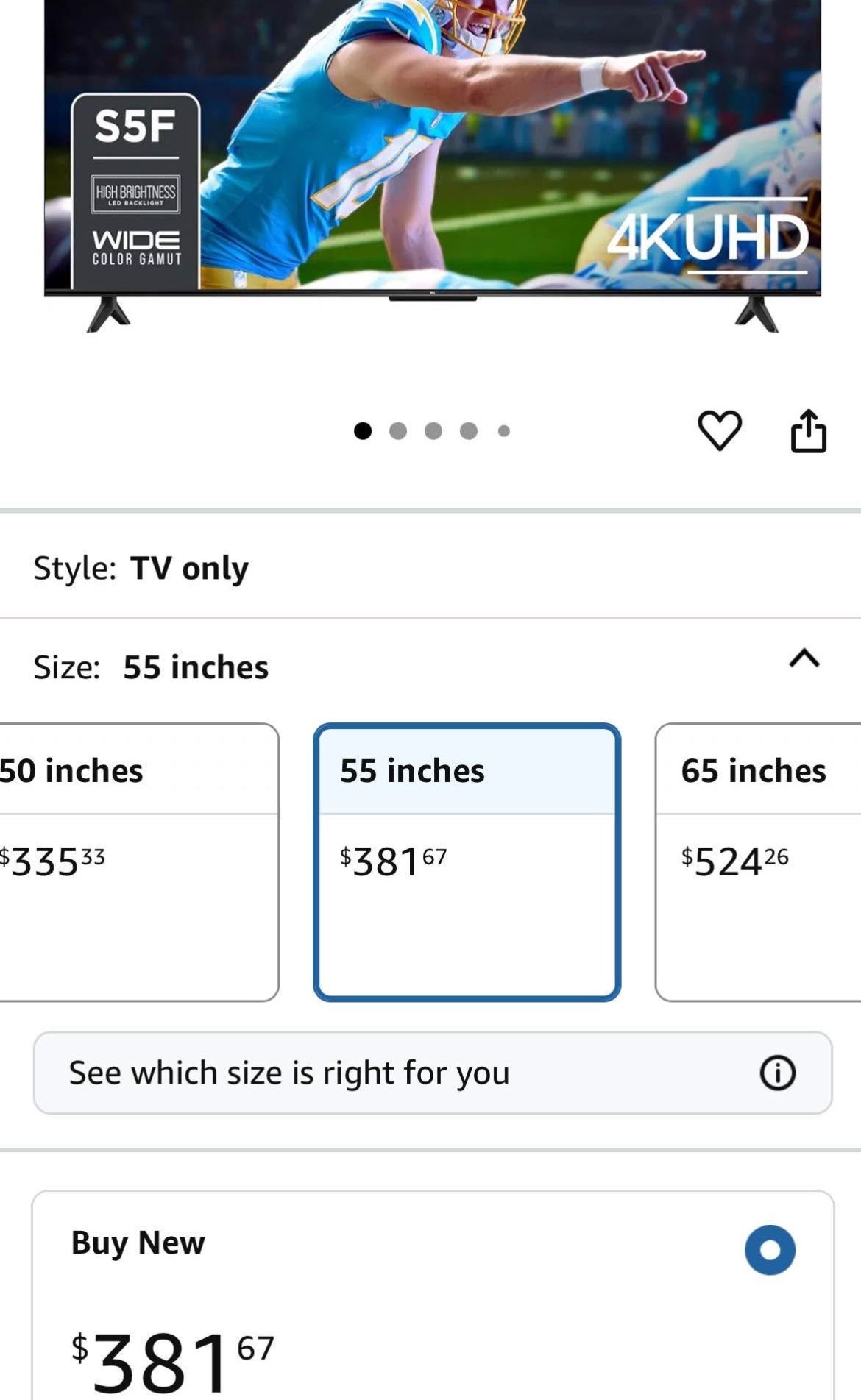The image size is (861, 1400).
Task: Tap the share icon
Action: tap(808, 430)
